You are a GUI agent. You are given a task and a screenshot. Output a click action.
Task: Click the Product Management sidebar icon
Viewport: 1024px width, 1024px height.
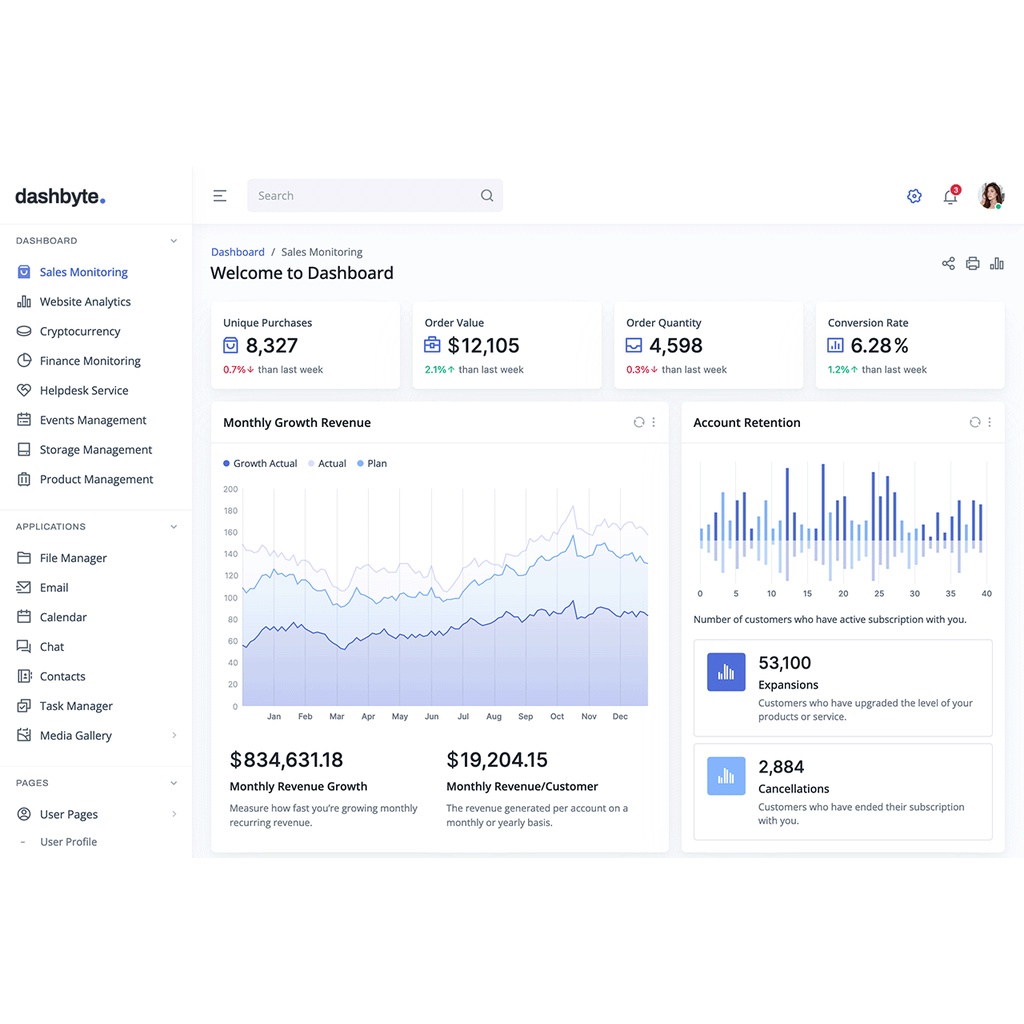pyautogui.click(x=24, y=479)
